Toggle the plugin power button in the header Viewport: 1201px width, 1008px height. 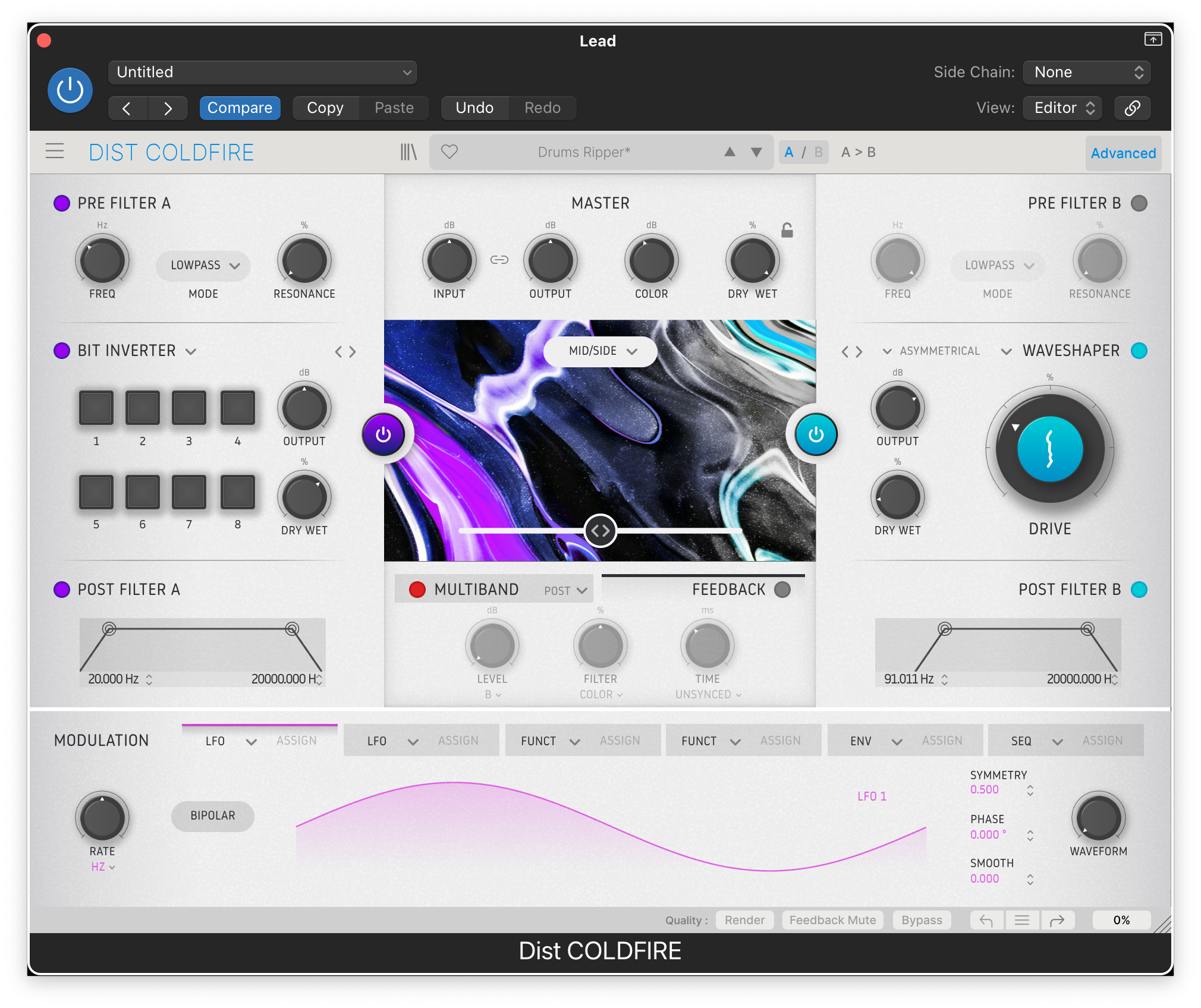[x=70, y=90]
